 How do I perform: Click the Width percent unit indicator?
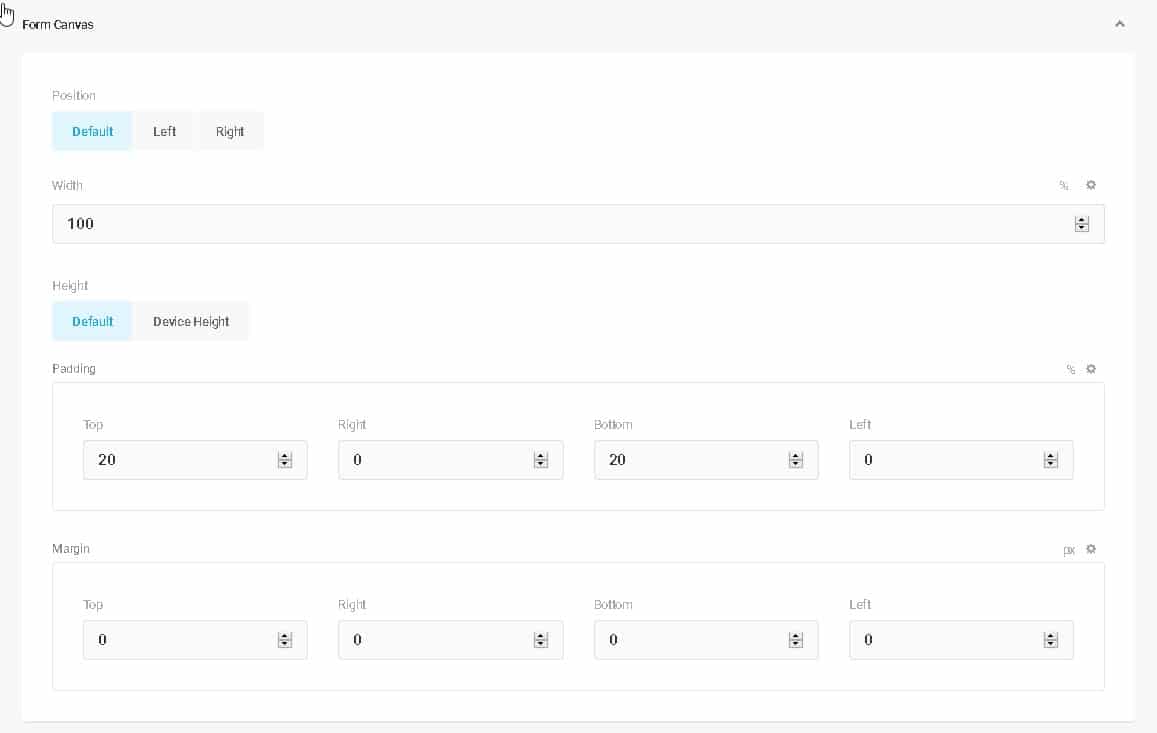pyautogui.click(x=1064, y=186)
